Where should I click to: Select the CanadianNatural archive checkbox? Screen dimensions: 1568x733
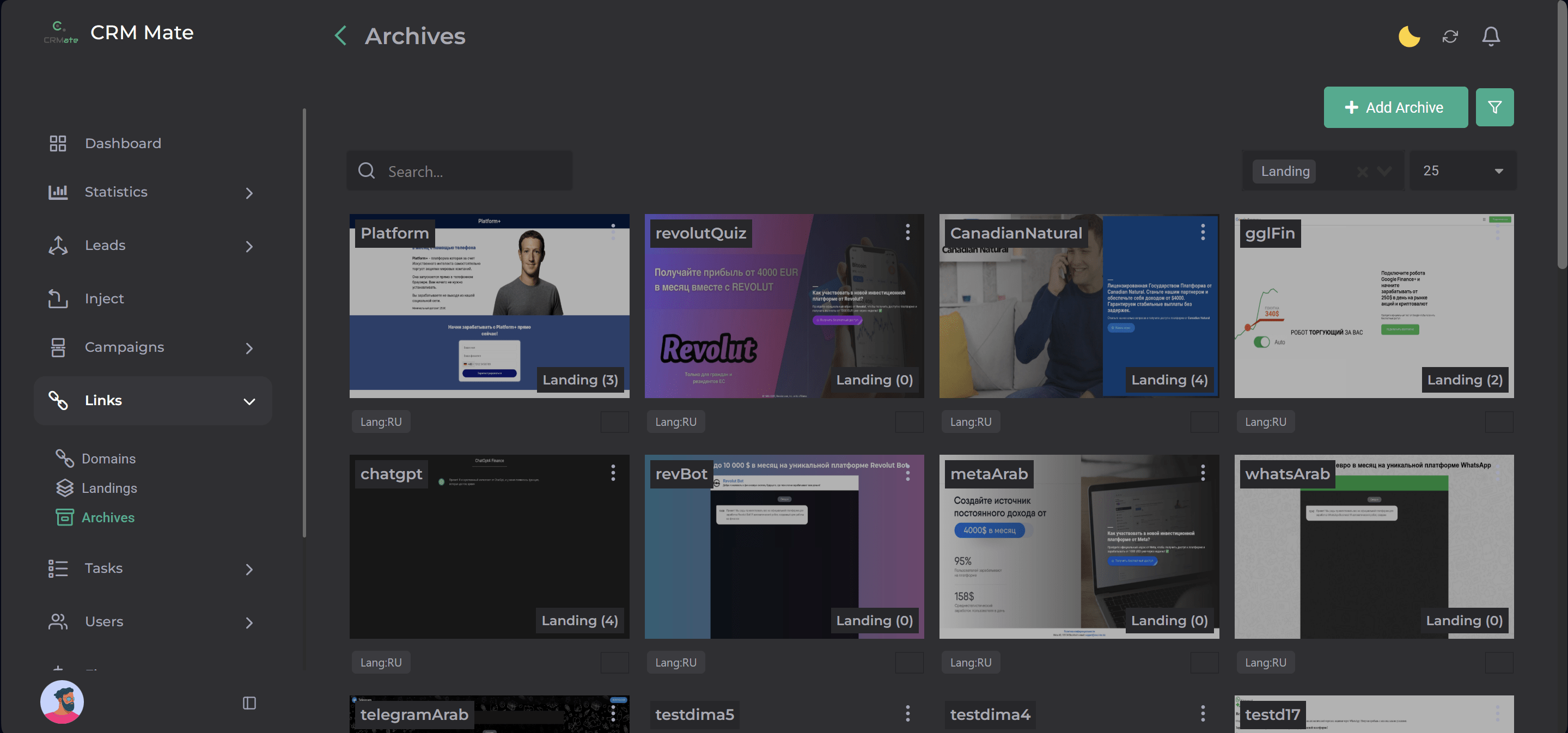[x=1204, y=422]
